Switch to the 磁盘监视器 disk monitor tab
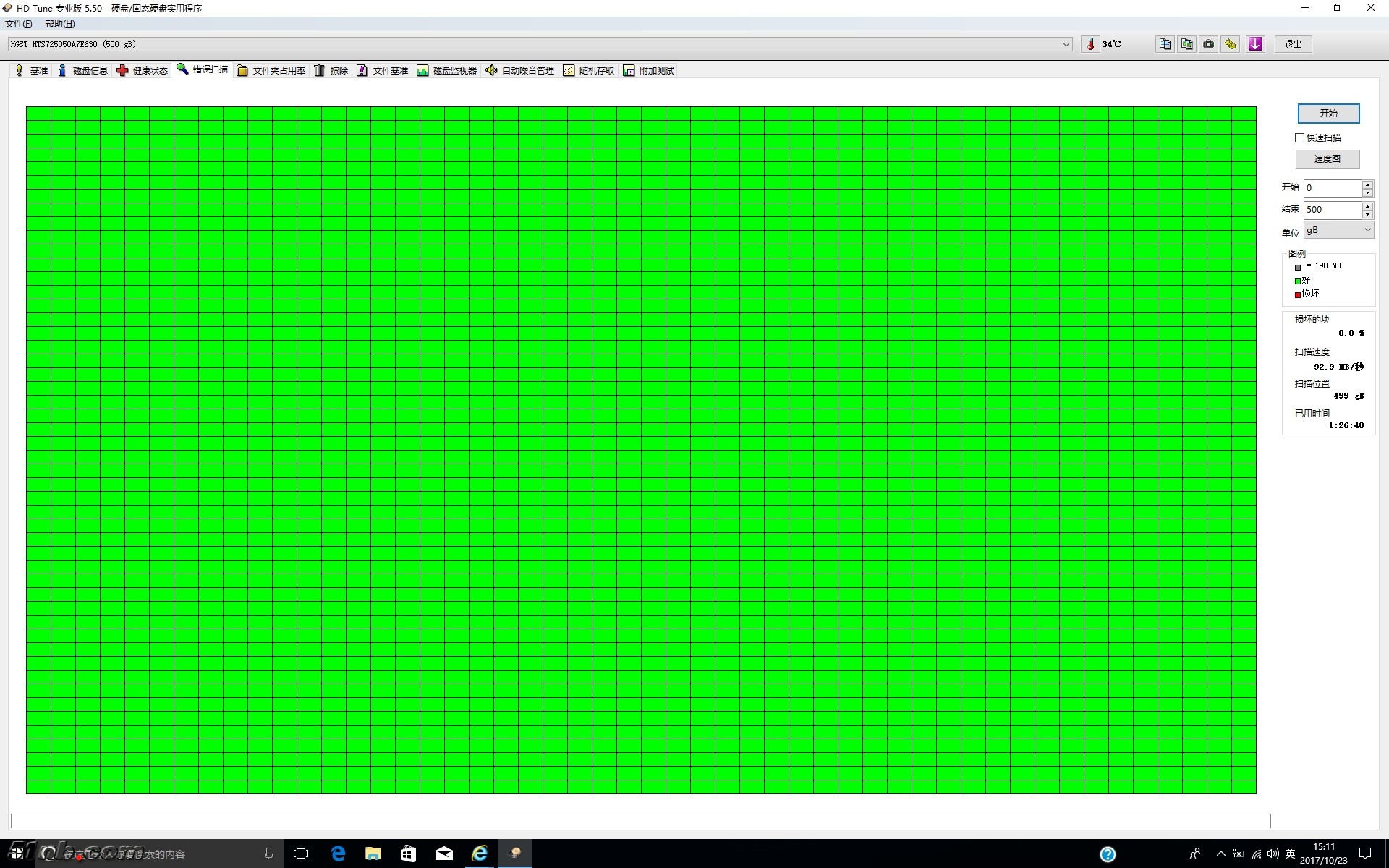 [x=447, y=70]
